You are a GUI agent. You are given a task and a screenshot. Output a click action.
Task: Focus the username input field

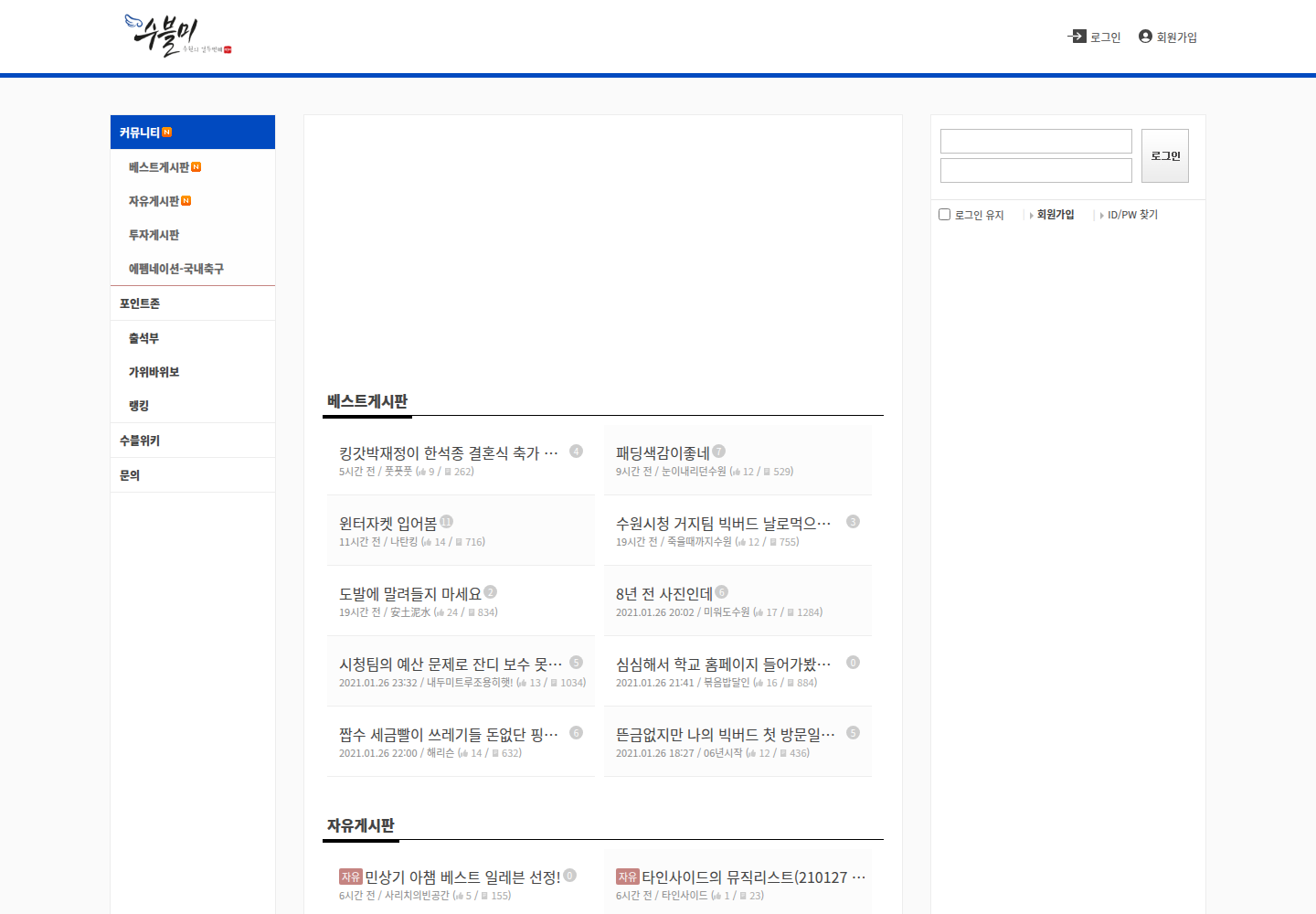pos(1036,141)
